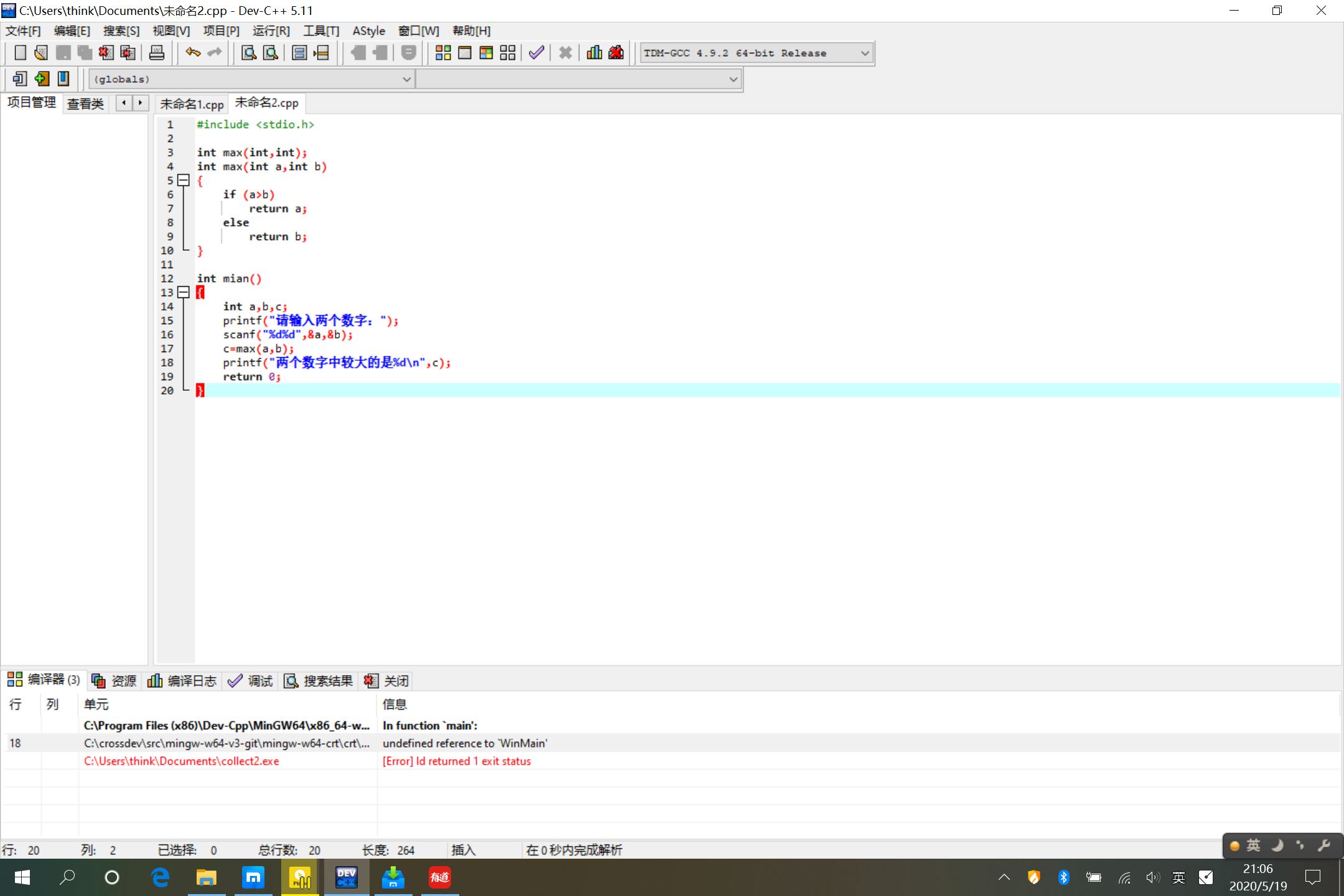1344x896 pixels.
Task: Click the blue Goto Bookmarks icon
Action: coord(63,79)
